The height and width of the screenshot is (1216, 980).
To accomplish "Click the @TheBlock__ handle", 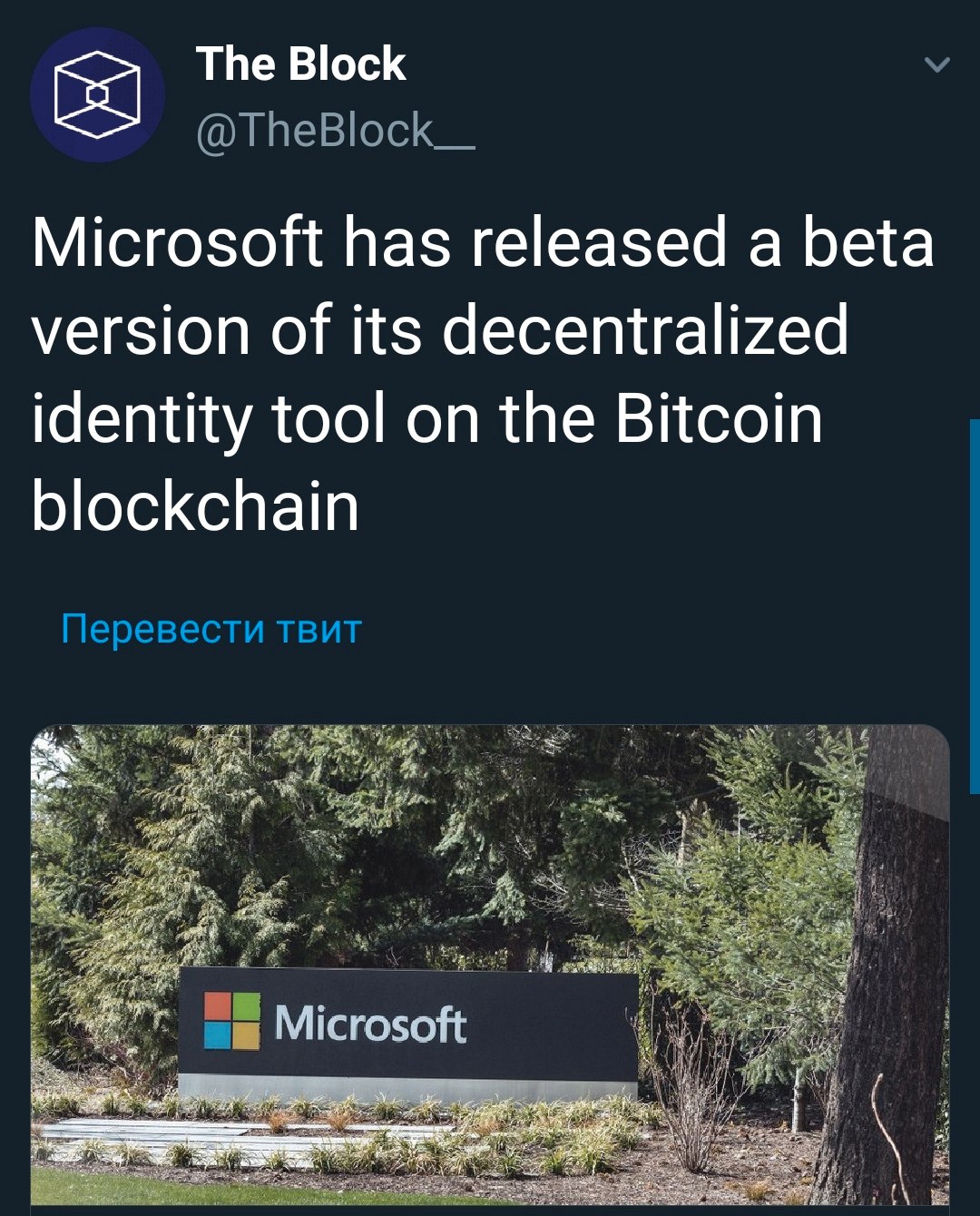I will (x=335, y=131).
